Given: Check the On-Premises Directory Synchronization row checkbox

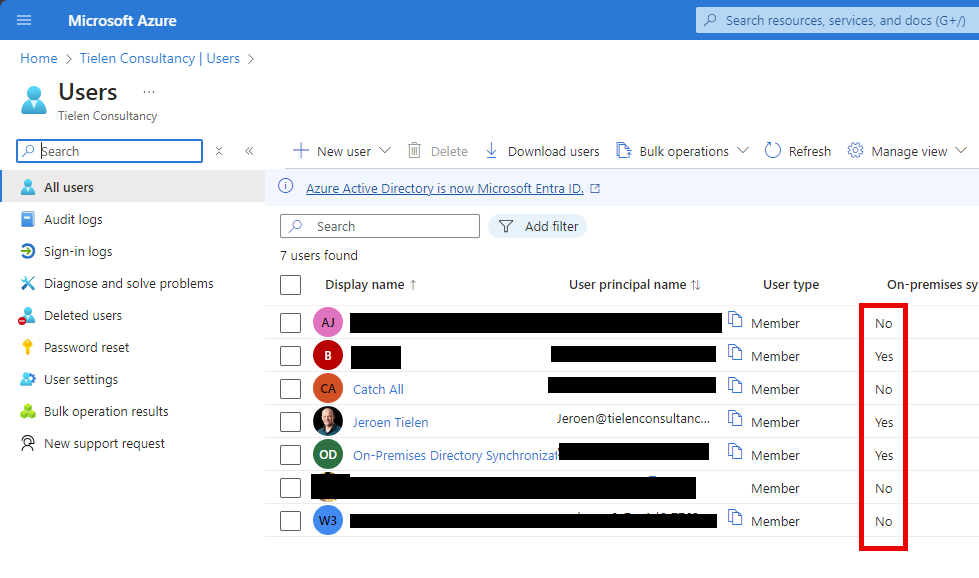Looking at the screenshot, I should tap(290, 455).
